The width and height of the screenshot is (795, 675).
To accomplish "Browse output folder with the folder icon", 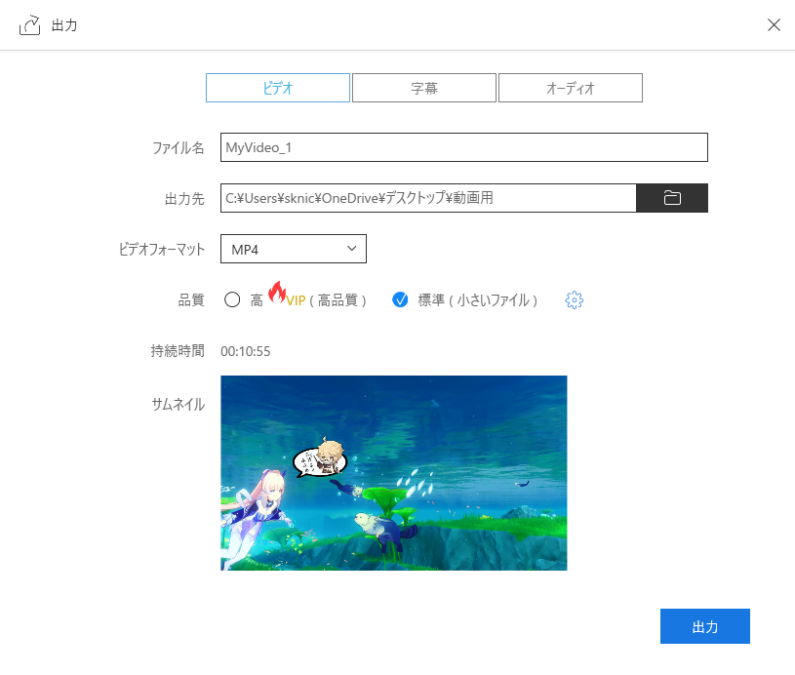I will point(672,198).
